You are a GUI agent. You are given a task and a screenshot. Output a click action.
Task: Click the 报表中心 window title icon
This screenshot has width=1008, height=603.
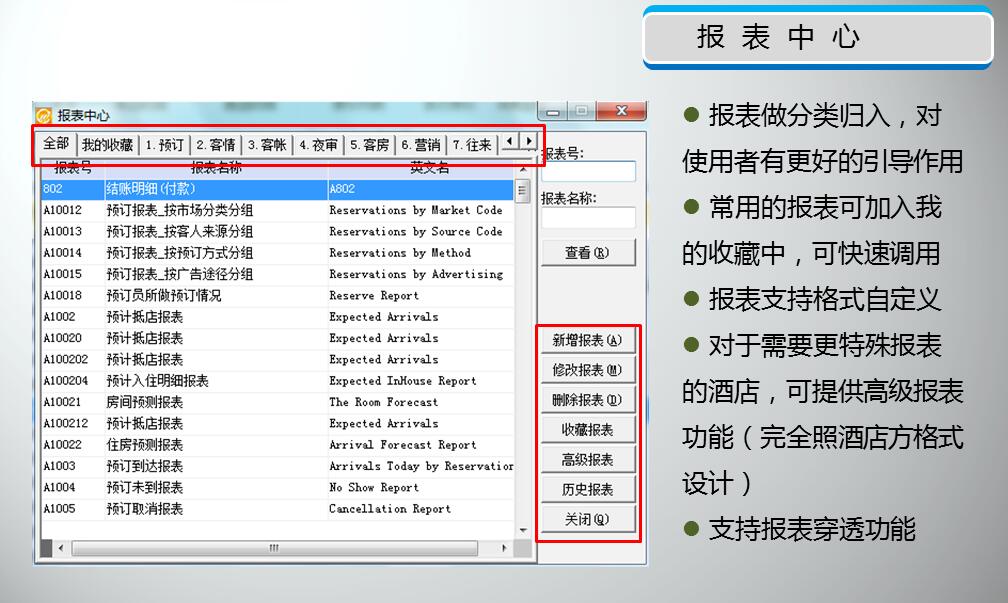pos(44,115)
